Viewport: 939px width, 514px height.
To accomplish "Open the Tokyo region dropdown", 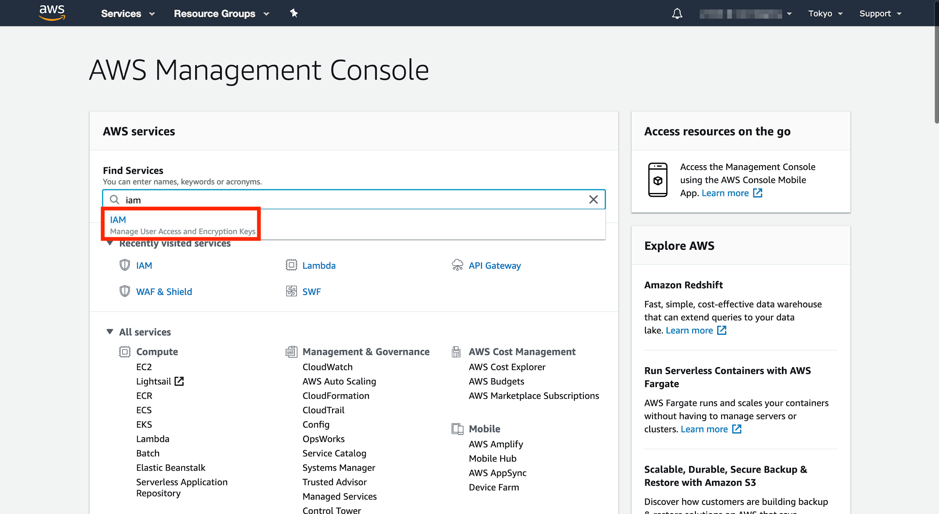I will click(825, 14).
